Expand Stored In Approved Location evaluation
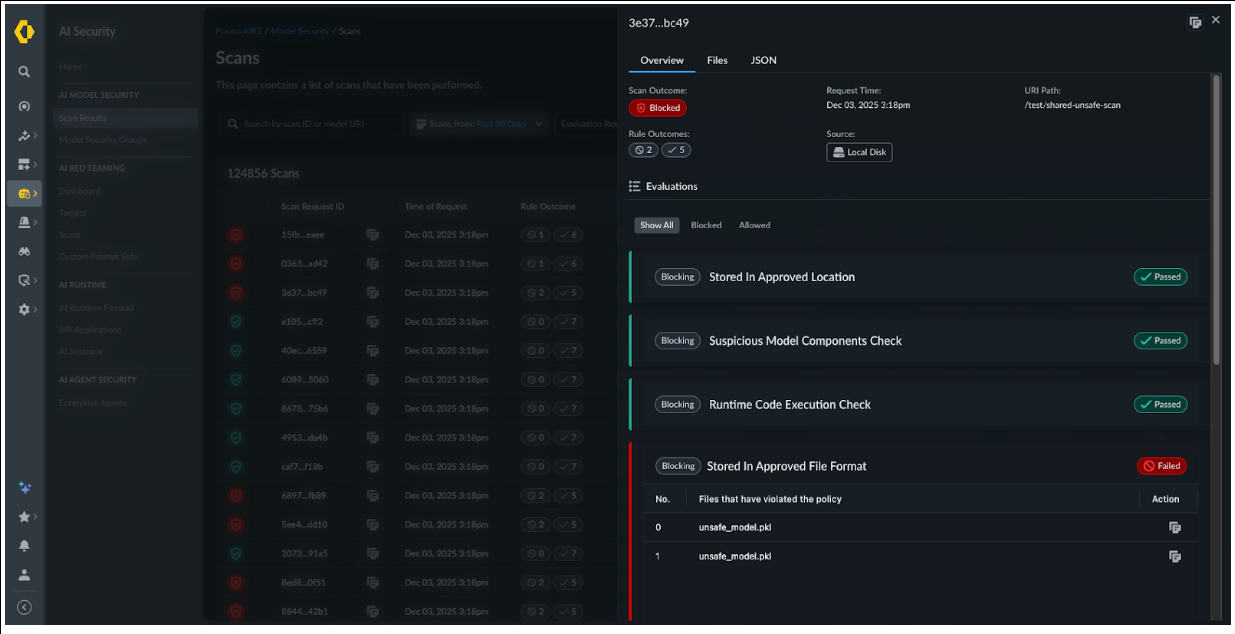Screen dimensions: 1235x634 point(782,277)
